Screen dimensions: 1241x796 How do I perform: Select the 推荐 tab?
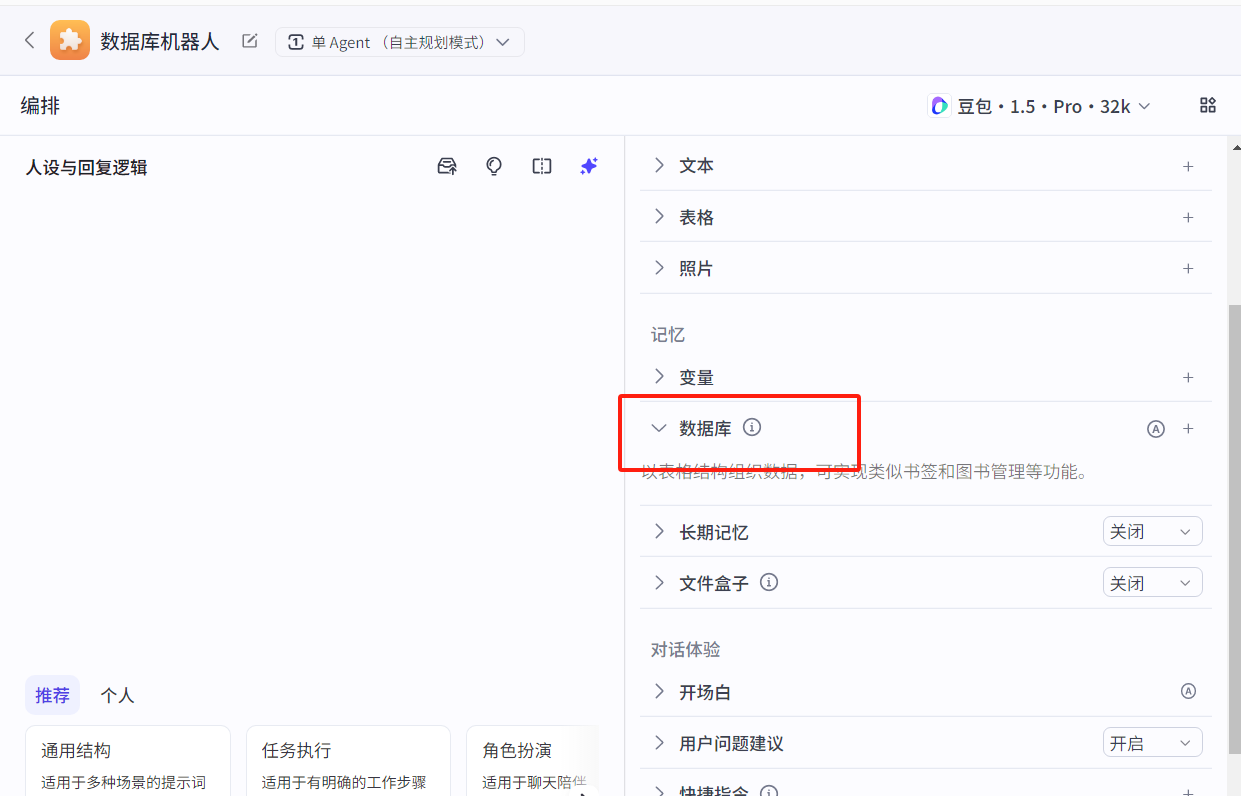[52, 695]
